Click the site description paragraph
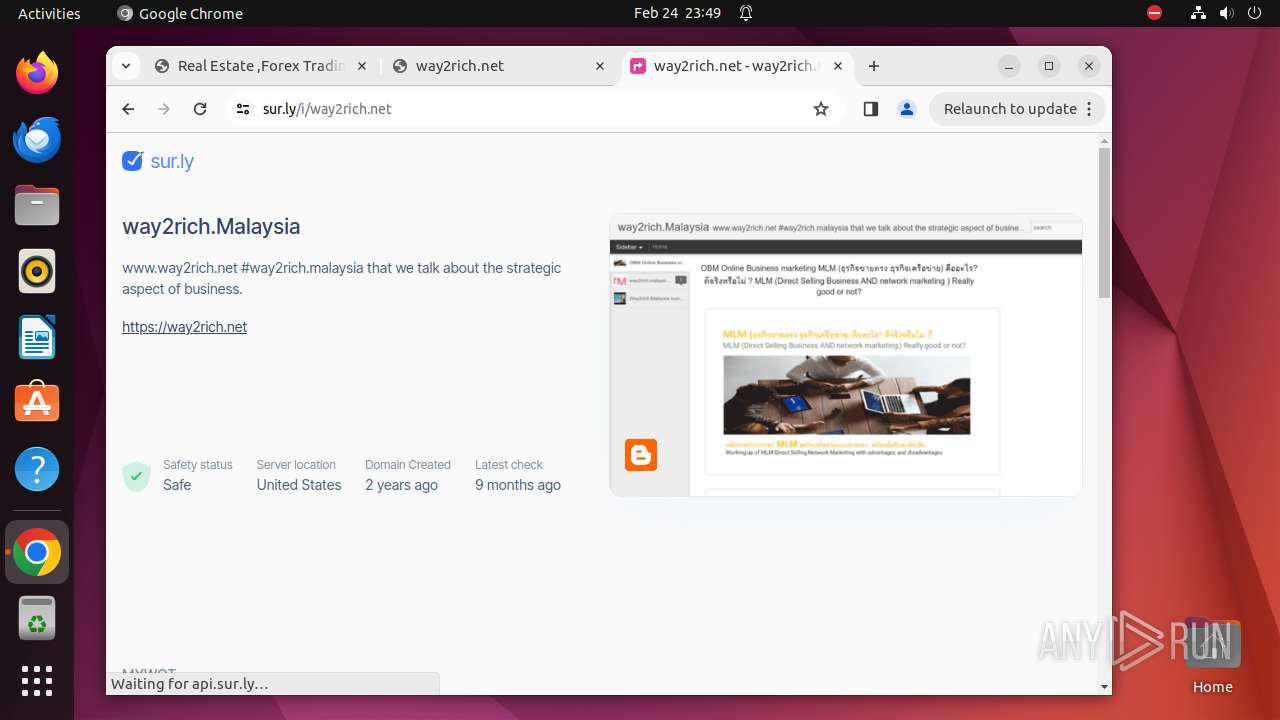Screen dimensions: 1280x720 [342, 278]
